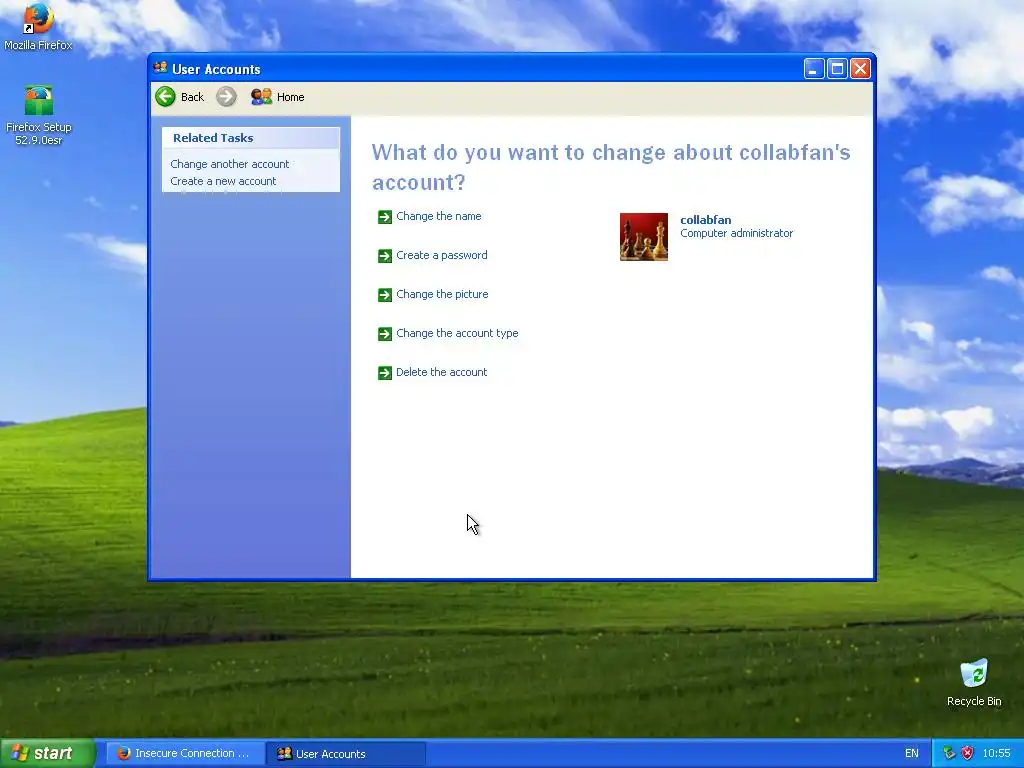Open the Change the picture link
Viewport: 1024px width, 768px height.
click(442, 295)
